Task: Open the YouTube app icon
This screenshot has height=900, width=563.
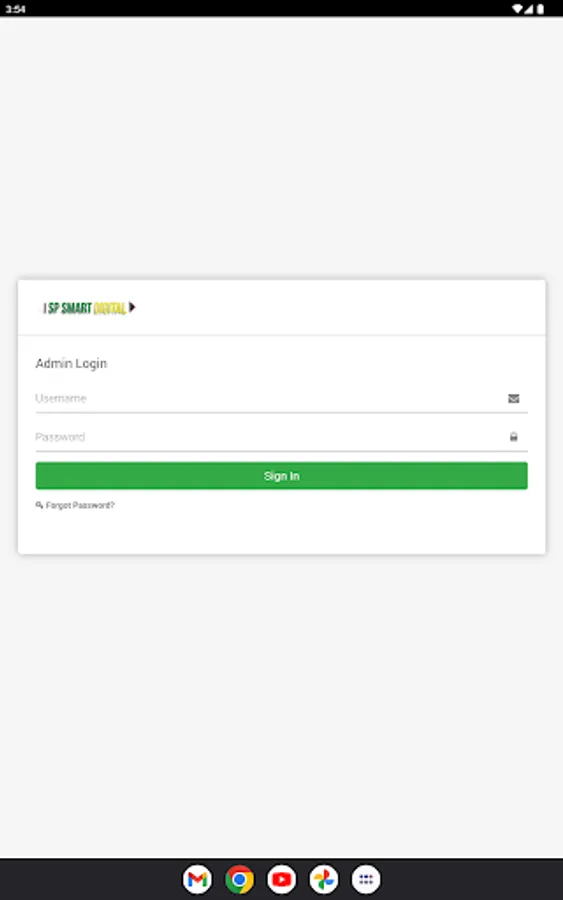Action: pos(282,879)
